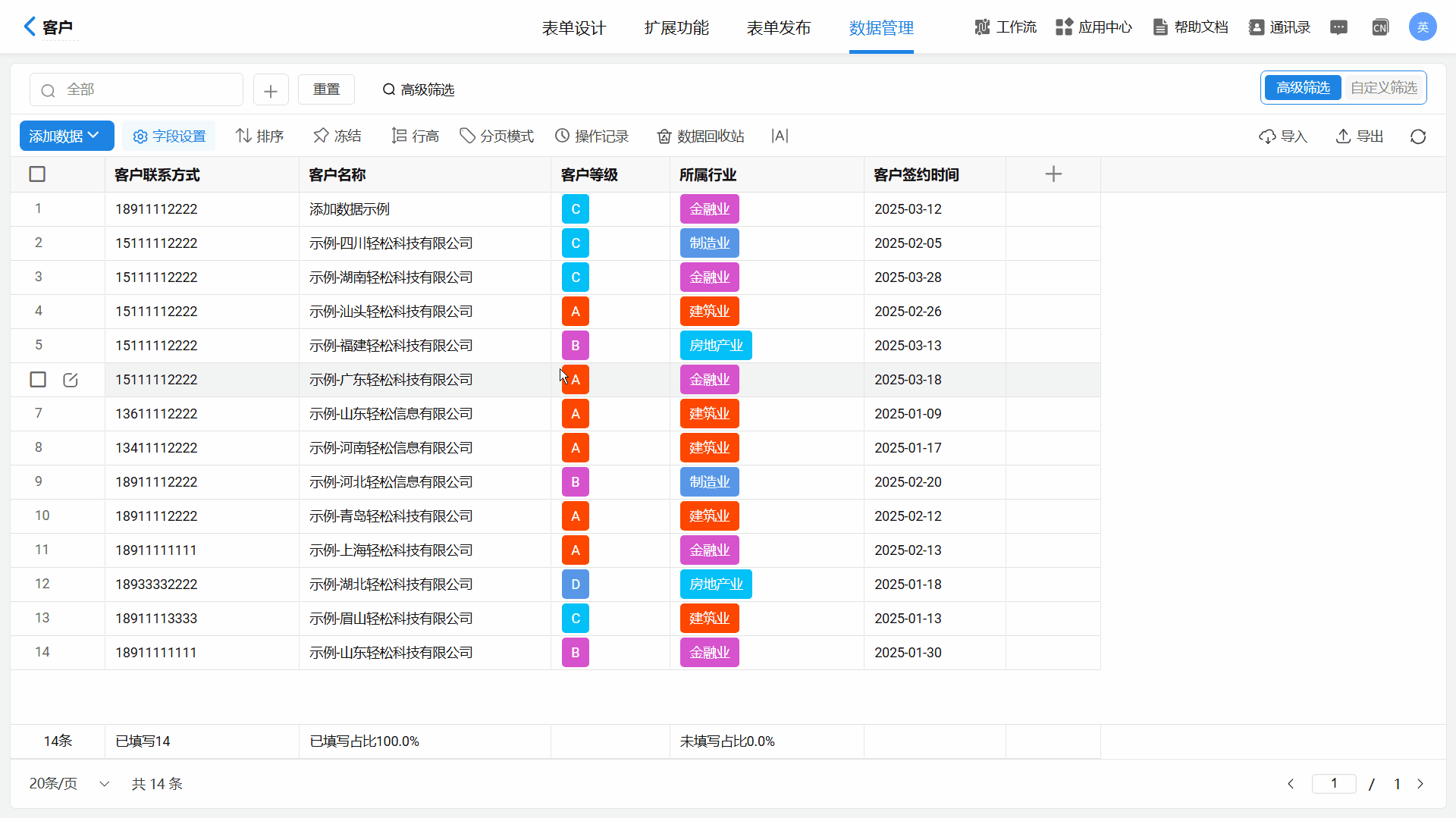Image resolution: width=1456 pixels, height=818 pixels.
Task: Open the 操作记录 history log
Action: (x=592, y=136)
